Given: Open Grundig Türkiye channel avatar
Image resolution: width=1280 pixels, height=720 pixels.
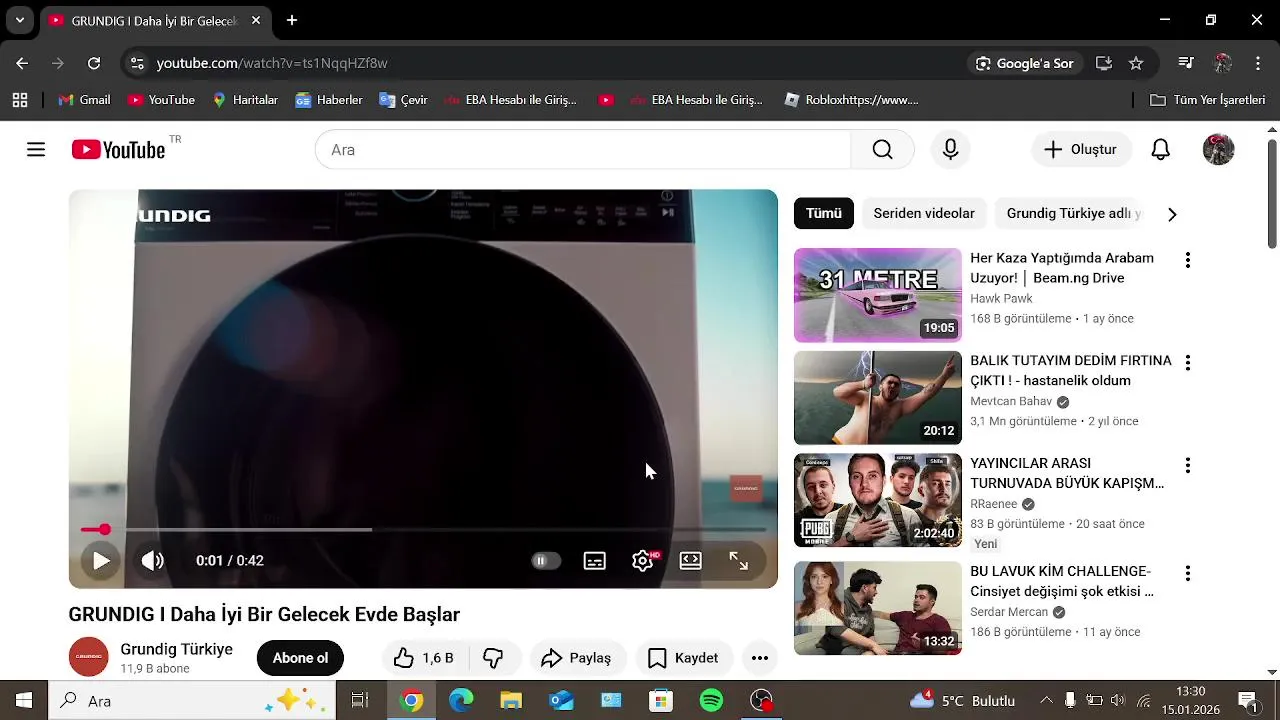Looking at the screenshot, I should [88, 657].
